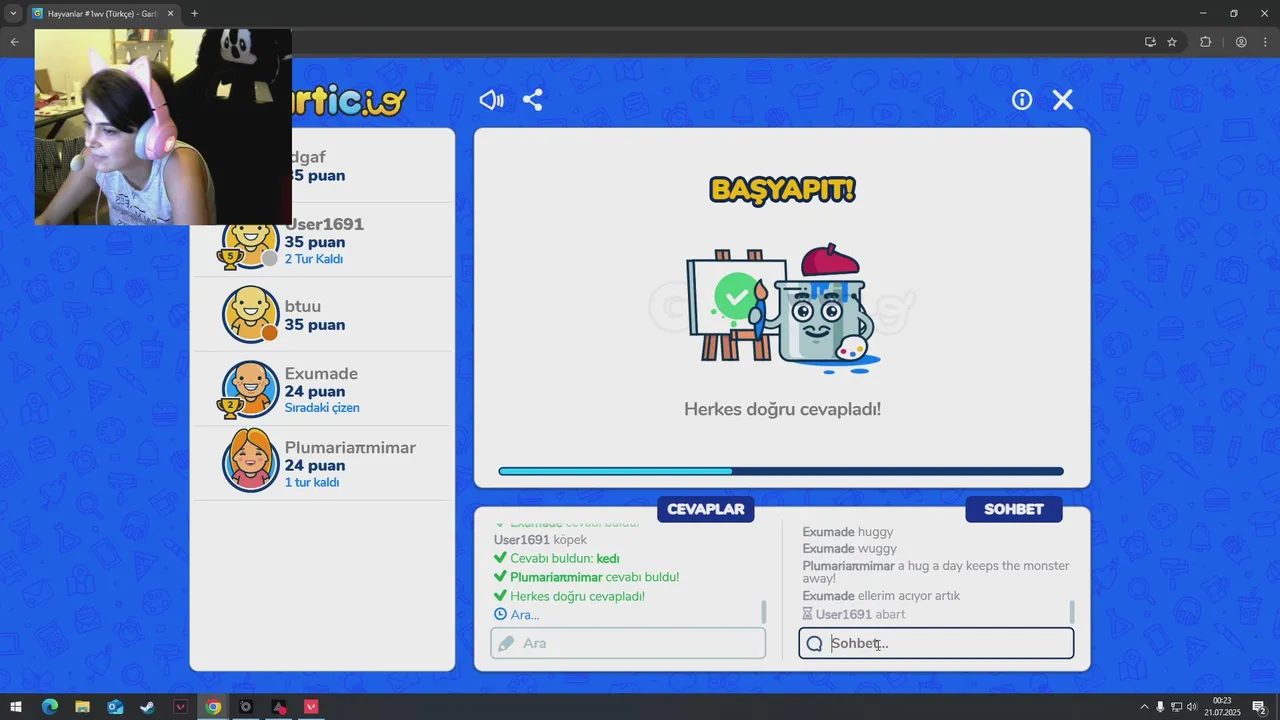Click the round timer progress bar
1280x720 pixels.
click(781, 471)
